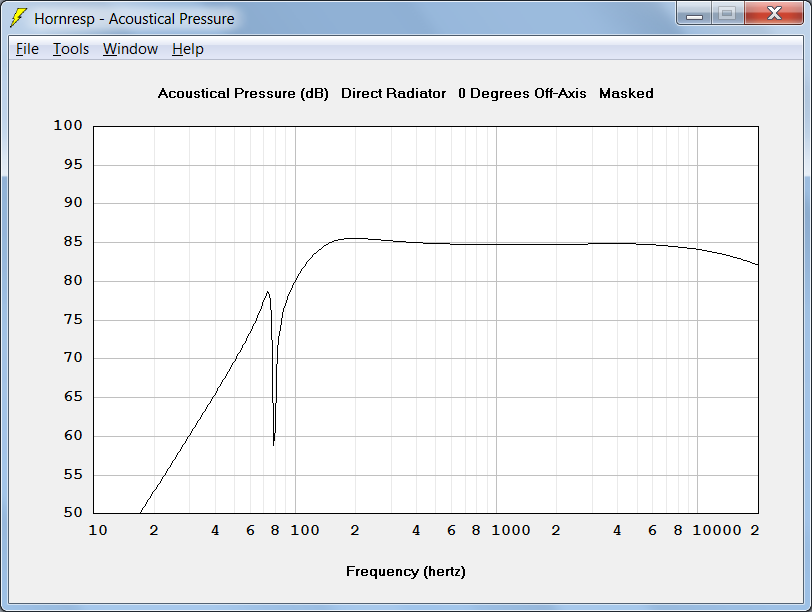Close the Acoustical Pressure window
Screen dimensions: 812x612
(x=774, y=13)
